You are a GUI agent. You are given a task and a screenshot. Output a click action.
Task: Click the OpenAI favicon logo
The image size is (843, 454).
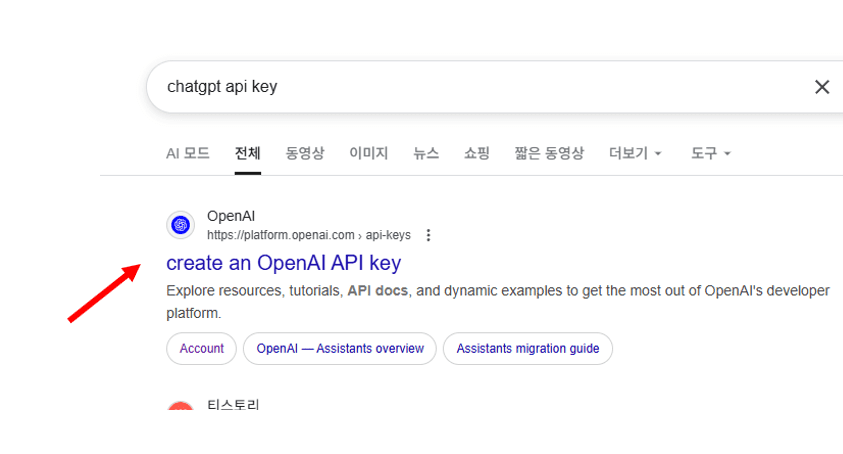pyautogui.click(x=181, y=224)
